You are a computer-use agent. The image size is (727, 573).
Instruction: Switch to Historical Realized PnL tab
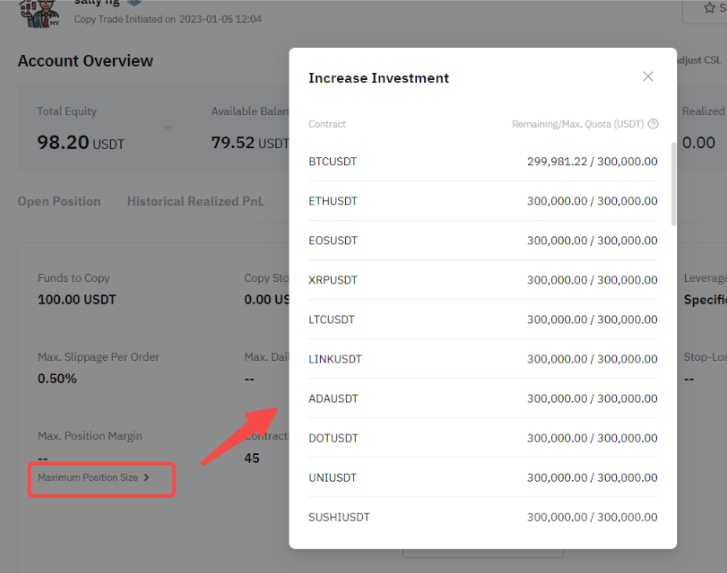[195, 201]
